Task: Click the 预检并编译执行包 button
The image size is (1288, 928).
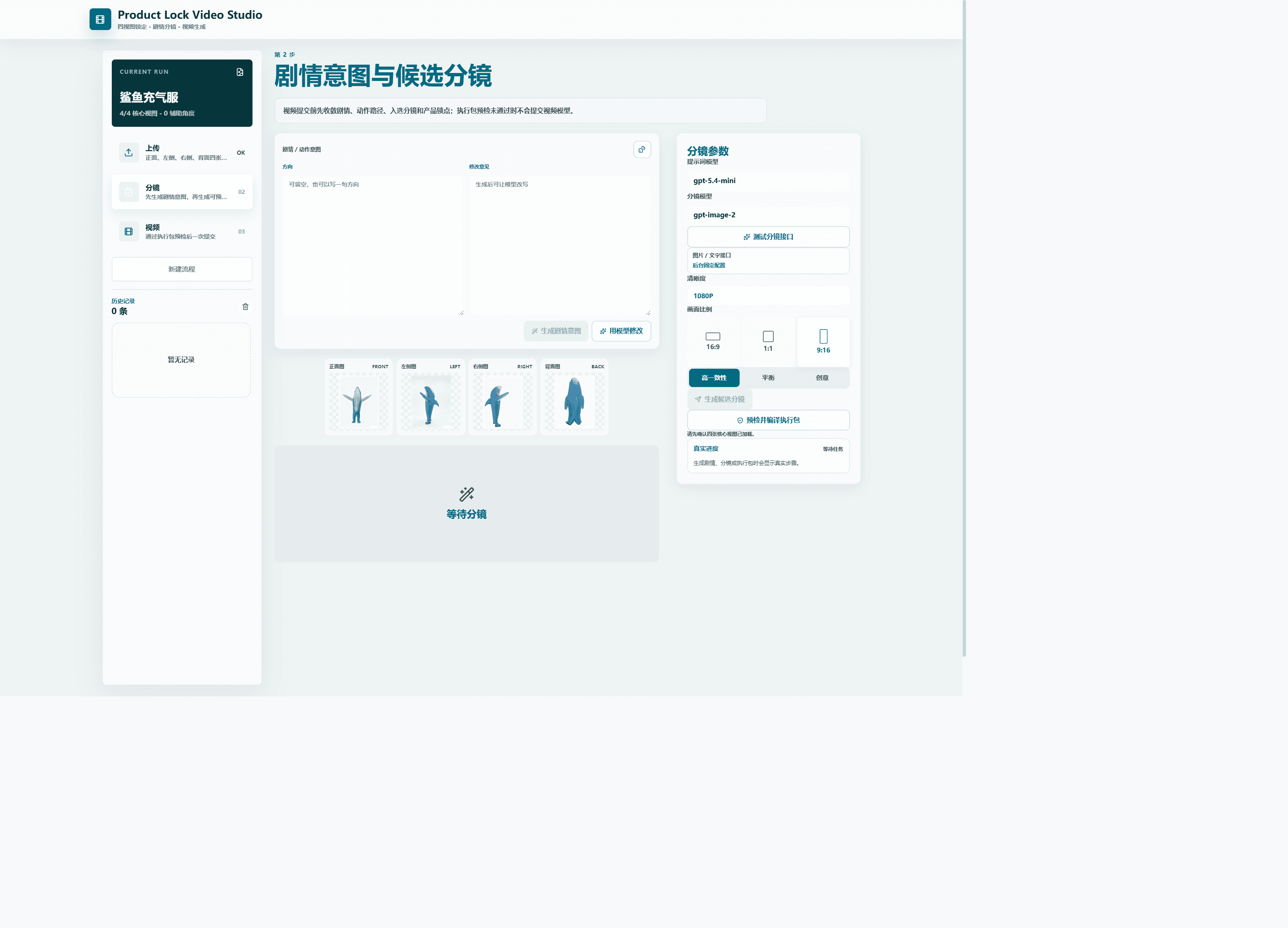Action: (768, 420)
